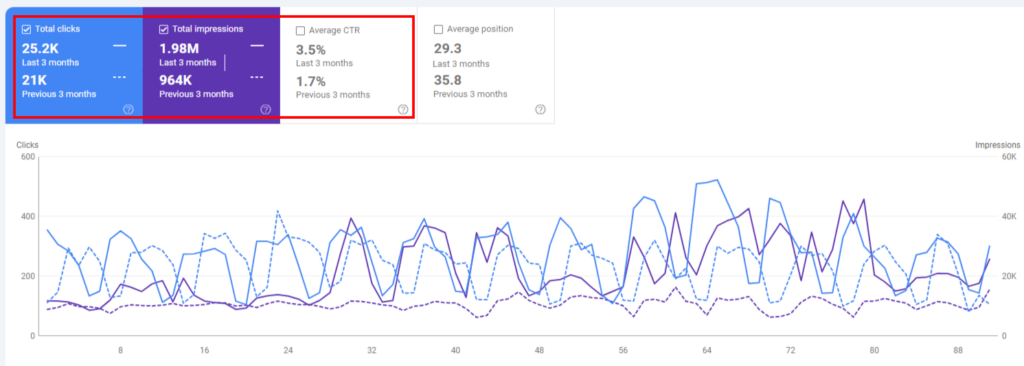Click day 24 on the x-axis
The image size is (1024, 366).
point(288,350)
